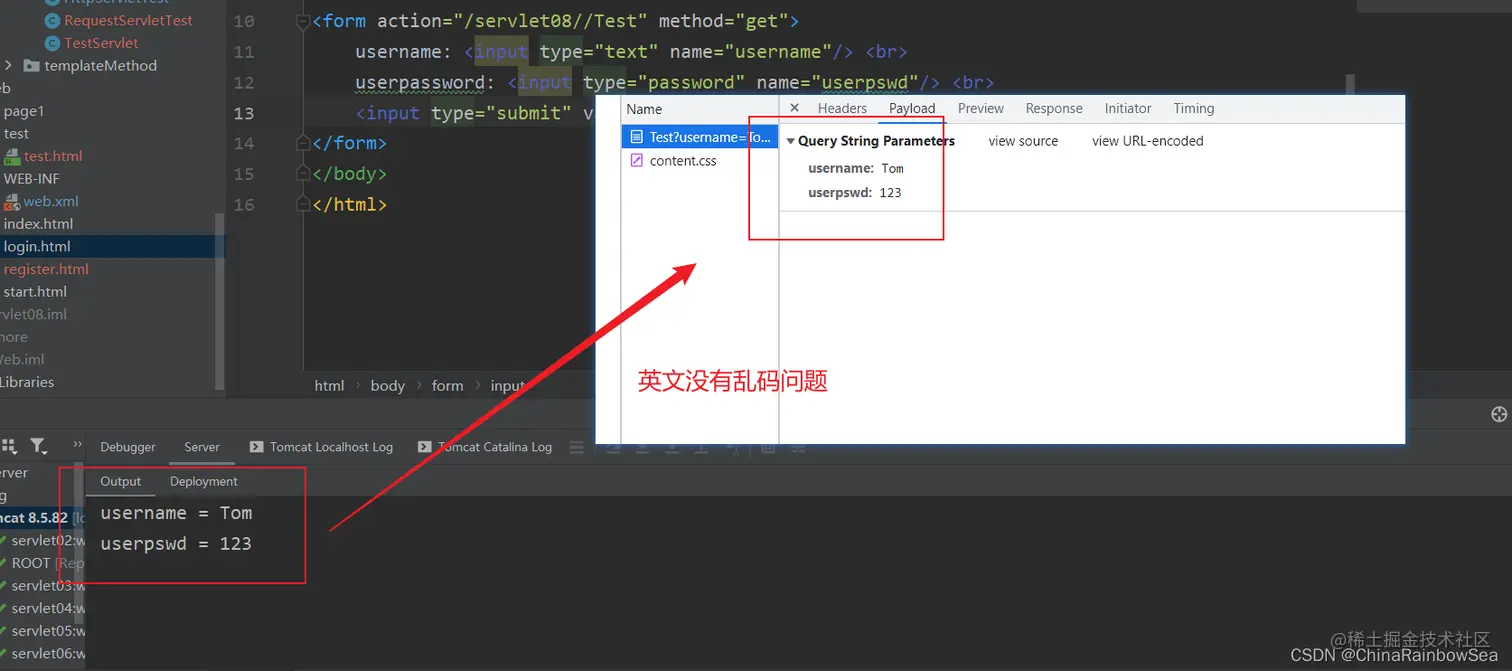Image resolution: width=1512 pixels, height=671 pixels.
Task: Click the web.xml file icon
Action: (11, 202)
